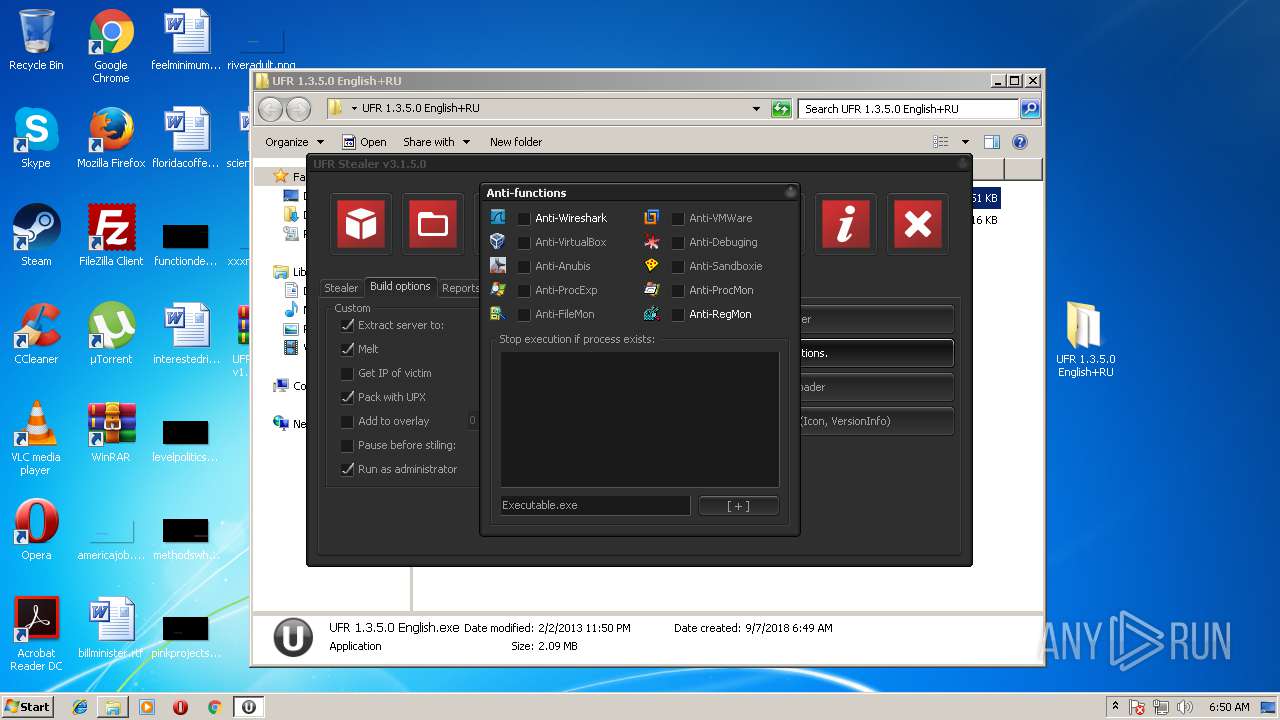The width and height of the screenshot is (1280, 720).
Task: Open UFR 1.3.5.0 English+RU desktop folder
Action: pos(1085,340)
